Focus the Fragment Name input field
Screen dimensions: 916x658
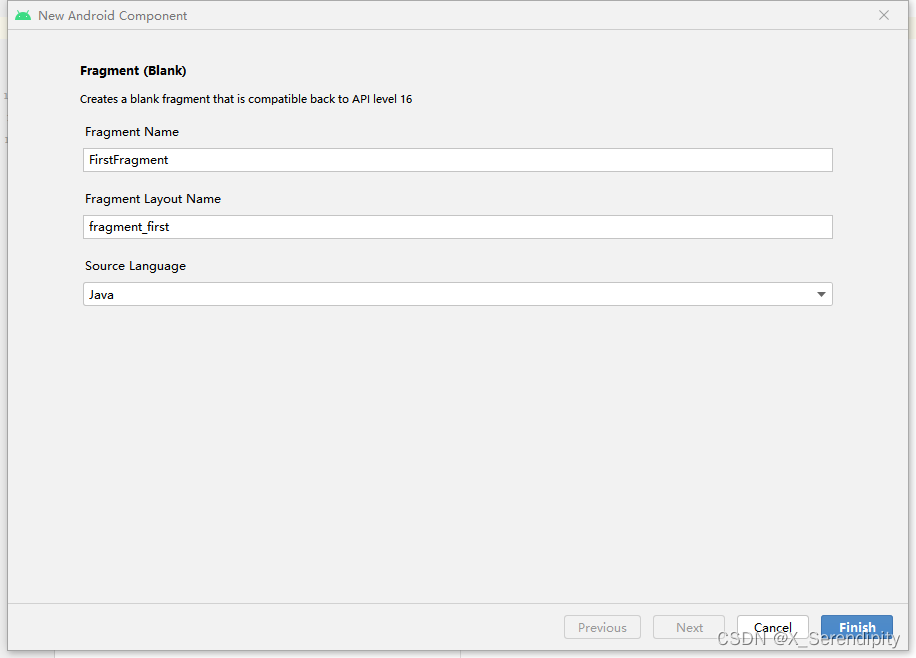tap(457, 160)
